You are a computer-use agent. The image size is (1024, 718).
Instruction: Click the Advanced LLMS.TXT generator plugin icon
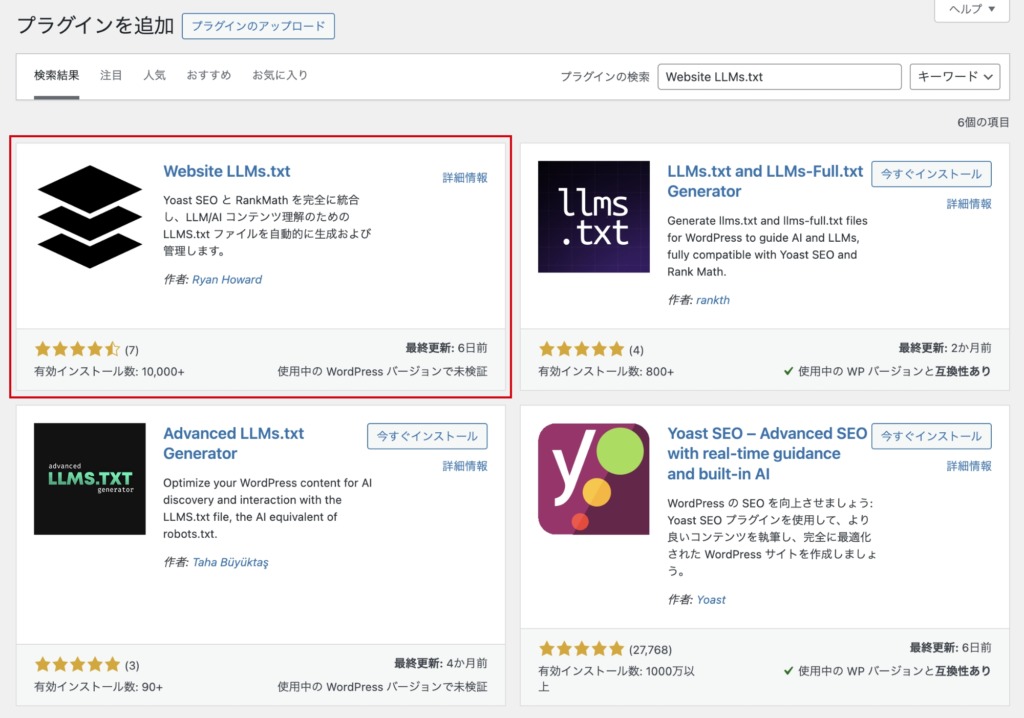tap(89, 478)
